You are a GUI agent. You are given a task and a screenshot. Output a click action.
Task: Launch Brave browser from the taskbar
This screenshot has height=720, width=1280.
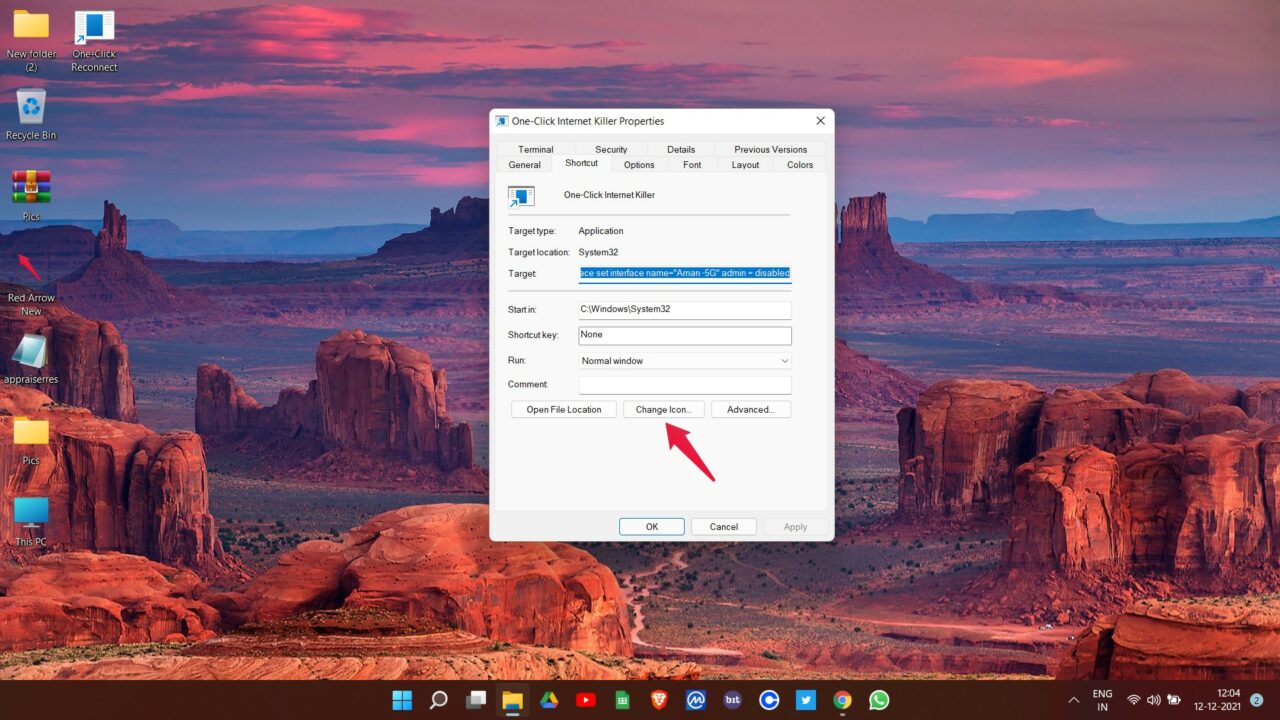[x=659, y=700]
